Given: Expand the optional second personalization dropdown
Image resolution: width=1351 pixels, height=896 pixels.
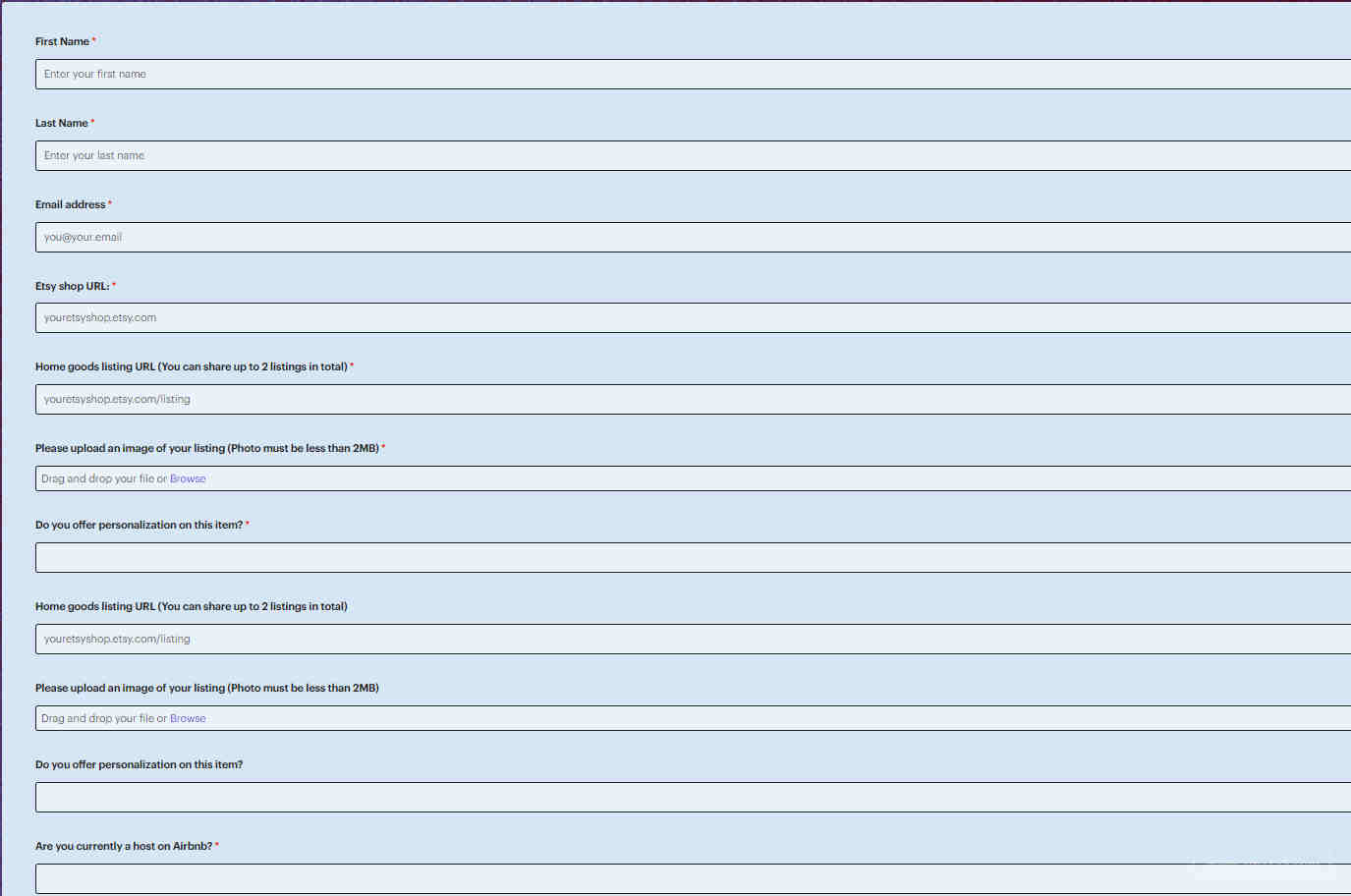Looking at the screenshot, I should pyautogui.click(x=688, y=797).
